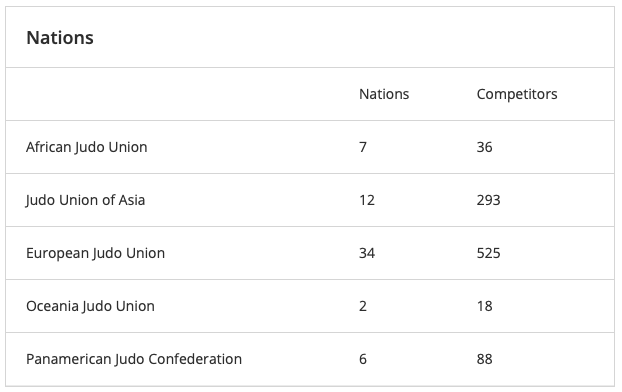Click the European Judo Union label
This screenshot has height=392, width=622.
95,253
